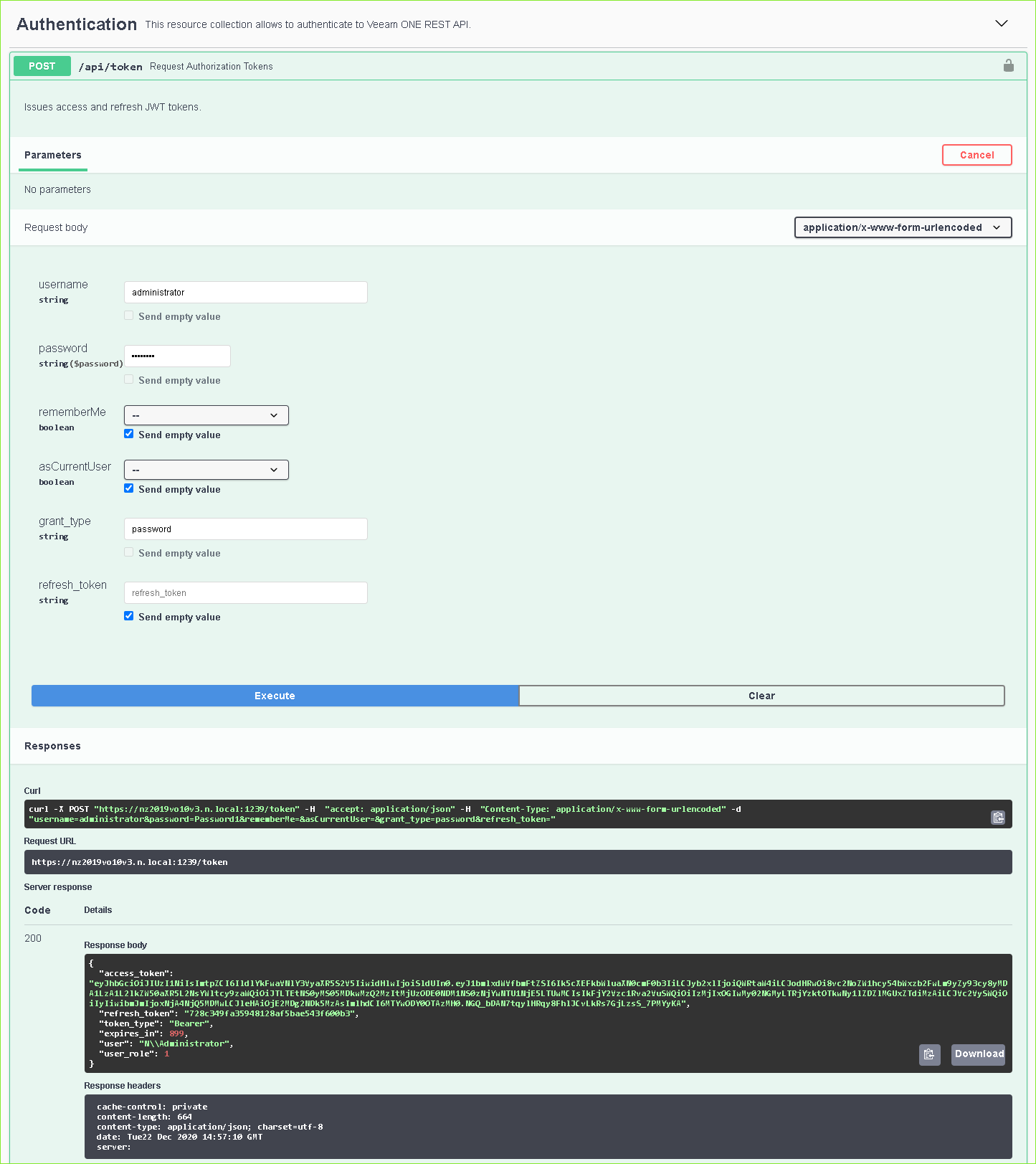Toggle Send empty value for username

[129, 316]
